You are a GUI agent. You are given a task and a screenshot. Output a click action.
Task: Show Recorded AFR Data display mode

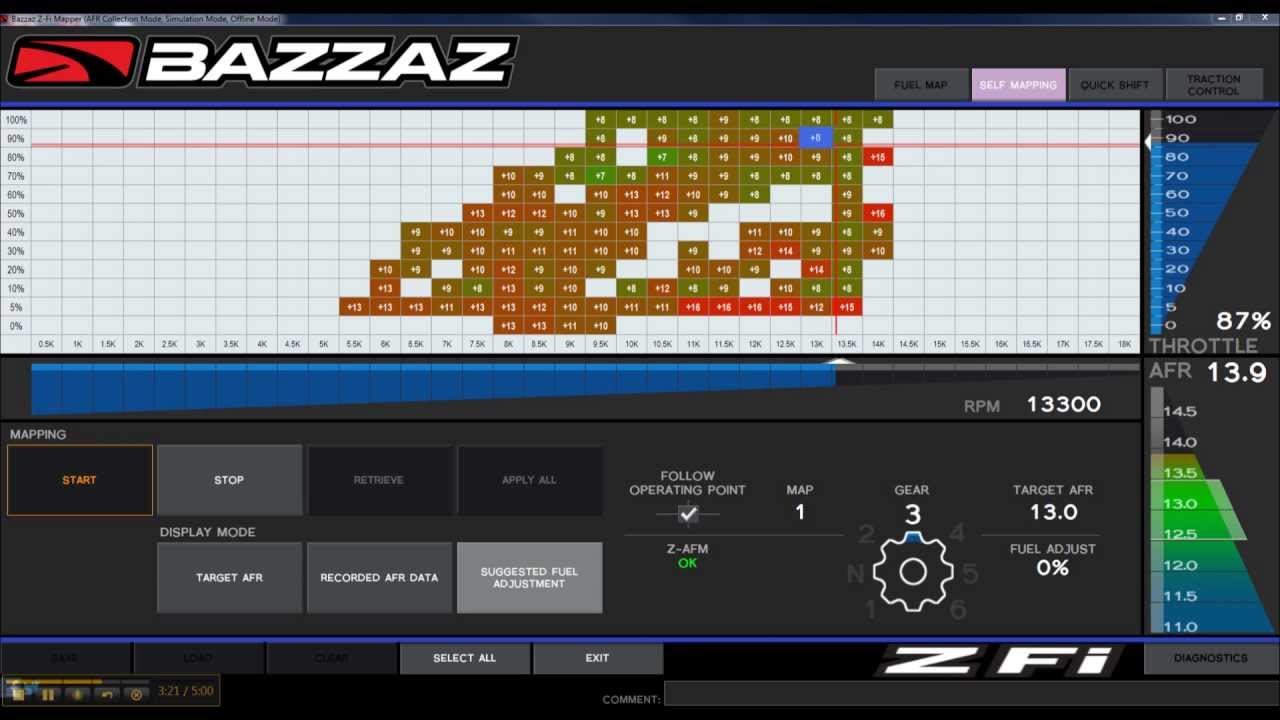tap(379, 577)
